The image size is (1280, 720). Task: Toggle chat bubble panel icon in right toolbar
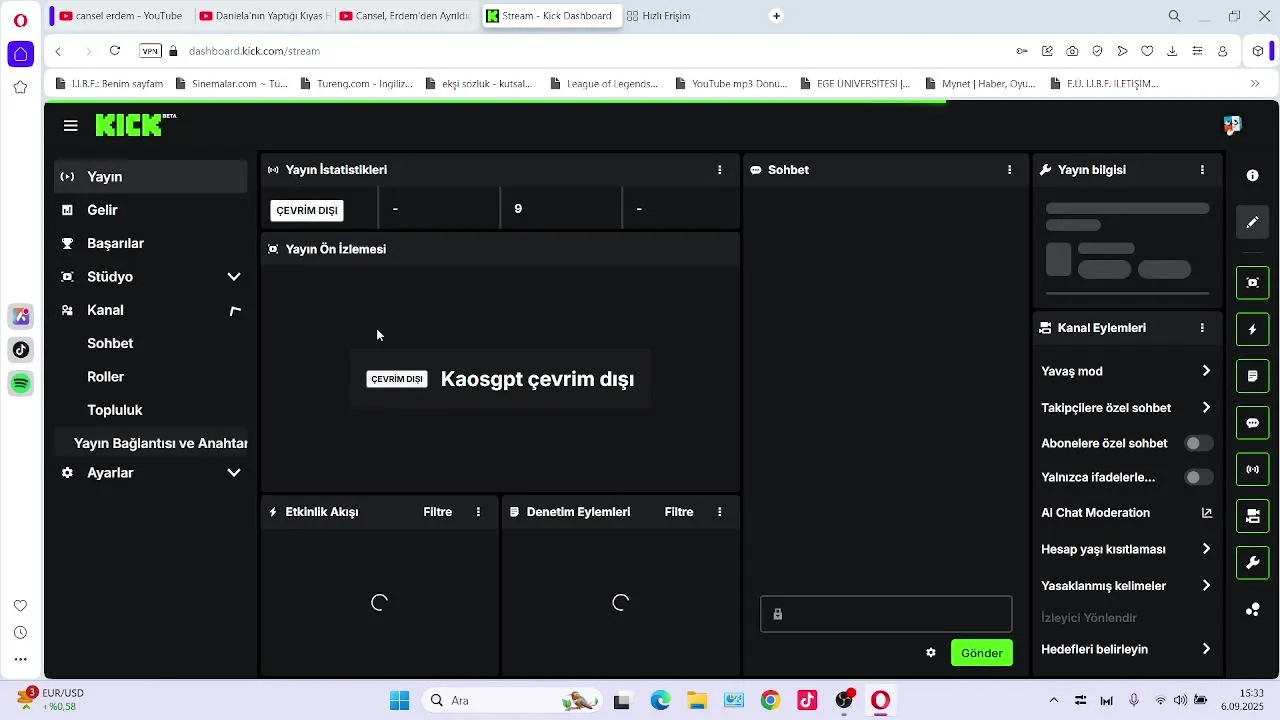[1252, 423]
